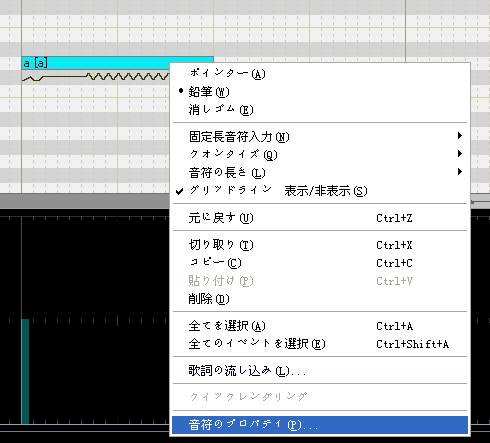Expand 固定長音符入力 (N) submenu
Screen dimensions: 490x443
pyautogui.click(x=320, y=136)
